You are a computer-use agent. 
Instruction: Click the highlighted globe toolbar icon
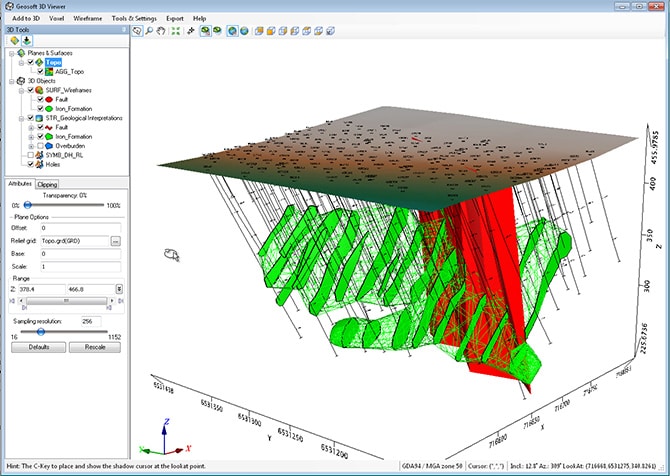point(232,31)
